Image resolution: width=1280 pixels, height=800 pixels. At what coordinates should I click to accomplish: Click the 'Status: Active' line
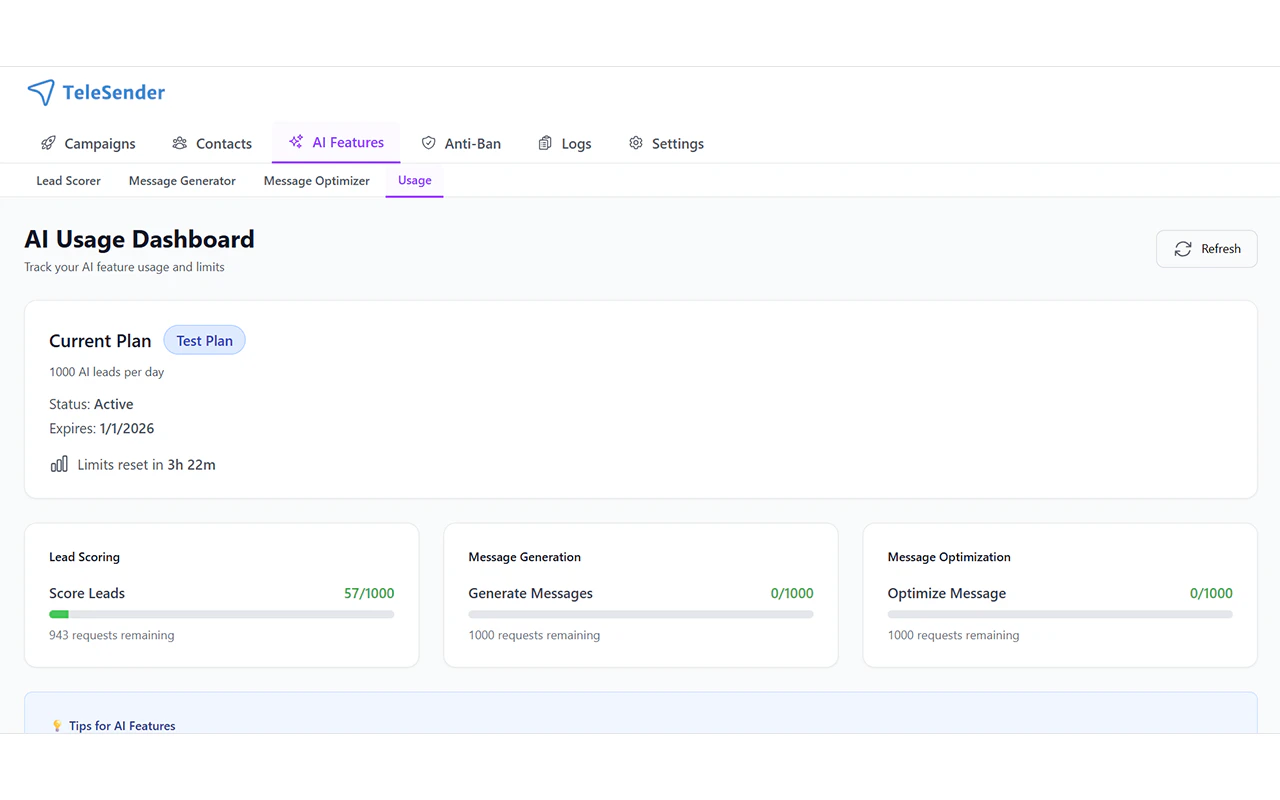click(91, 404)
